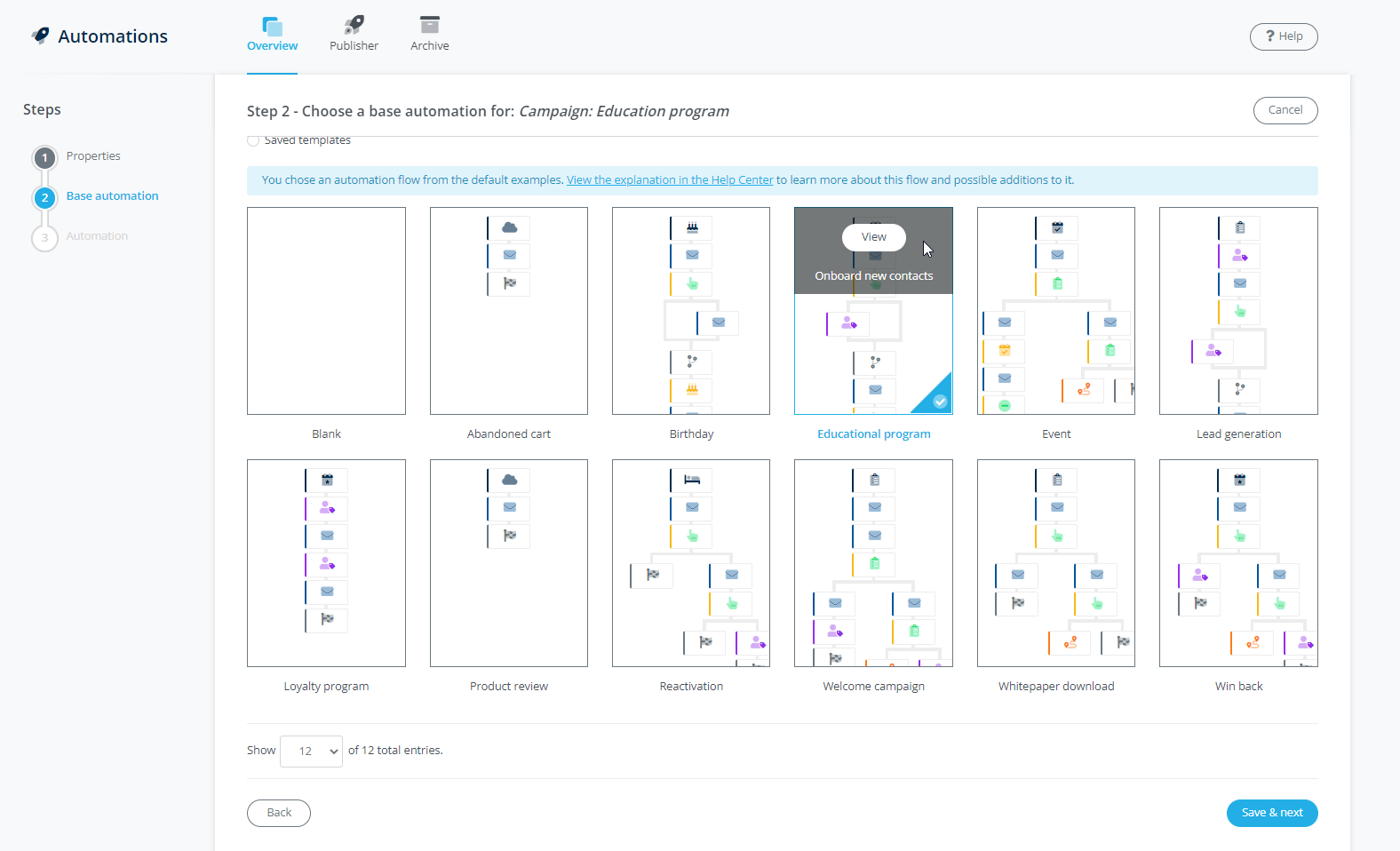Image resolution: width=1400 pixels, height=851 pixels.
Task: Select the Blank automation template
Action: coord(326,311)
